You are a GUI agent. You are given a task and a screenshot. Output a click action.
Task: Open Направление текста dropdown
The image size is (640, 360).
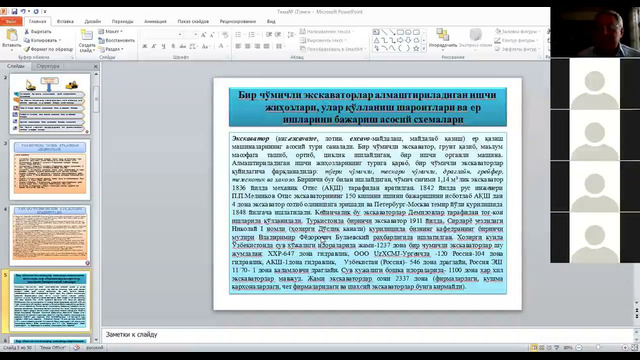point(327,31)
